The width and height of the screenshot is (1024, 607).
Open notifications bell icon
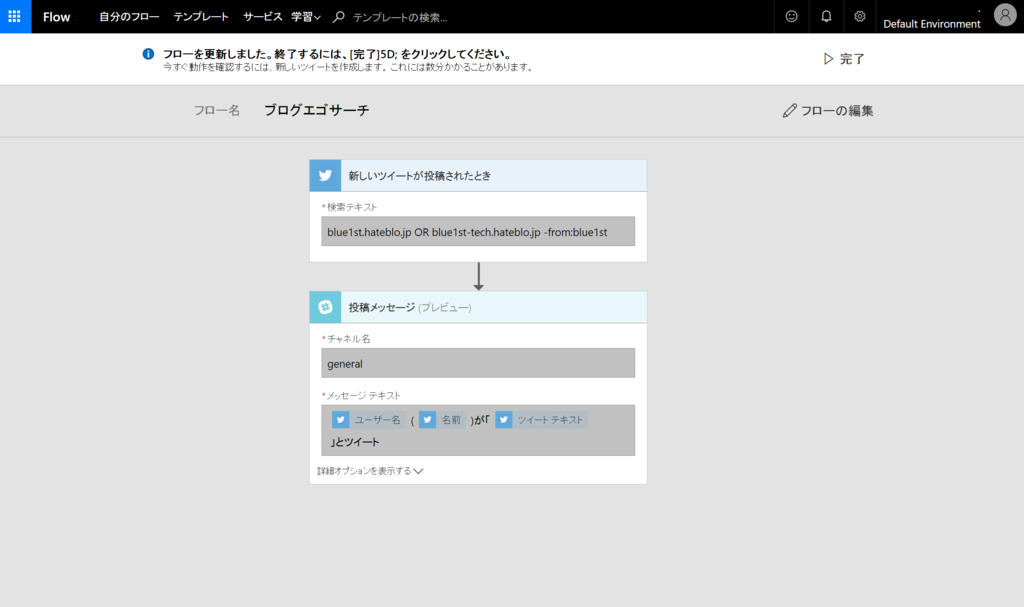pyautogui.click(x=826, y=16)
